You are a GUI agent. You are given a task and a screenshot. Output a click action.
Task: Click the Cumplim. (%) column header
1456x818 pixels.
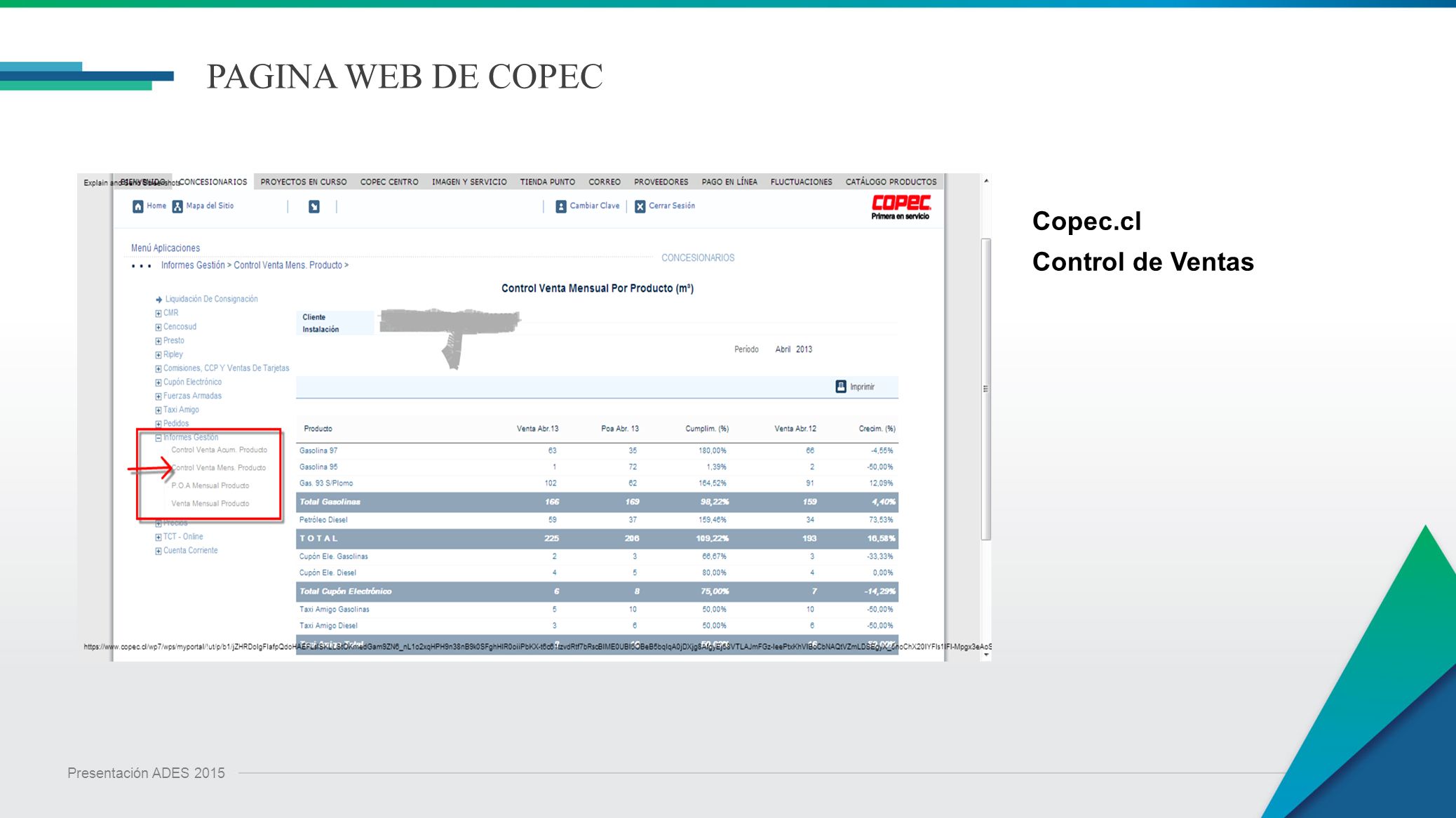[x=707, y=429]
